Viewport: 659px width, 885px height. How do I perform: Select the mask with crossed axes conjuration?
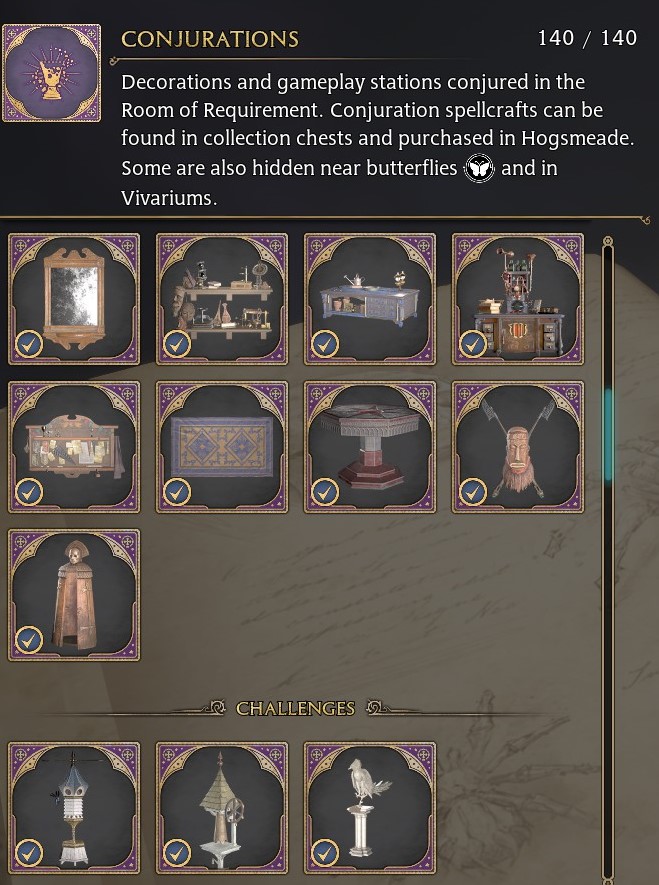pos(517,447)
